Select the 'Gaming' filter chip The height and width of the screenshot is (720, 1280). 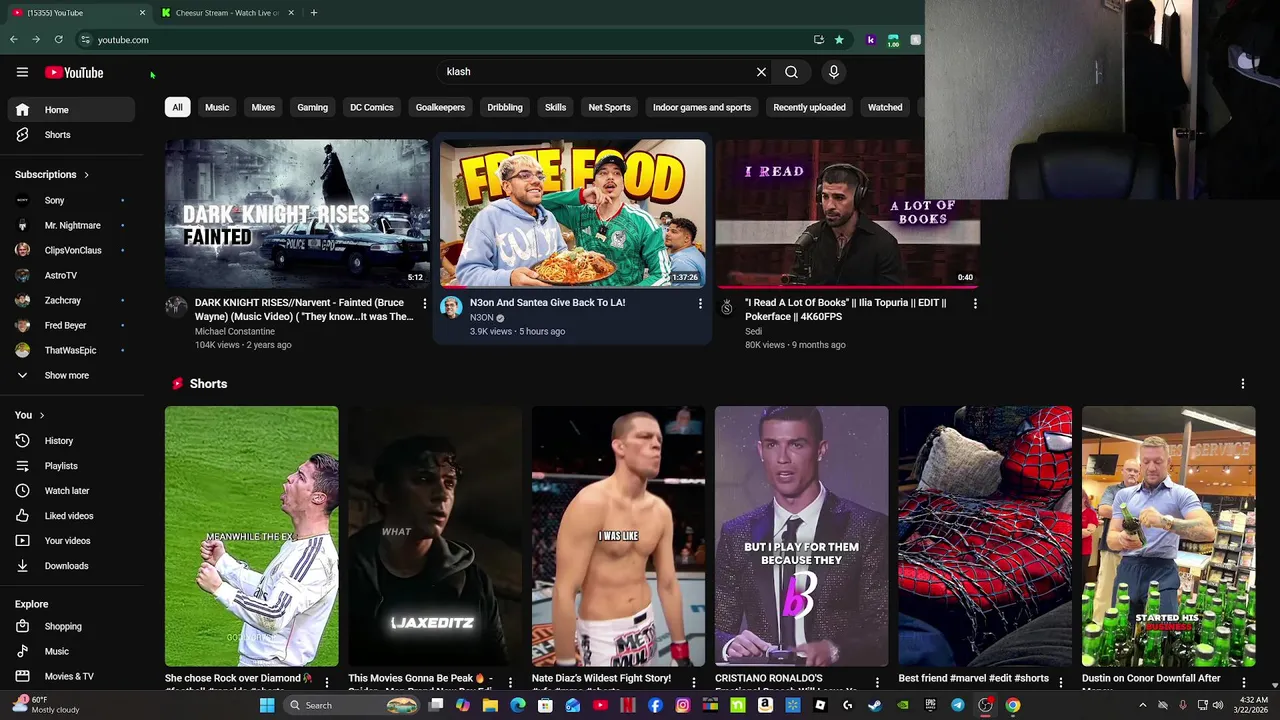tap(312, 107)
